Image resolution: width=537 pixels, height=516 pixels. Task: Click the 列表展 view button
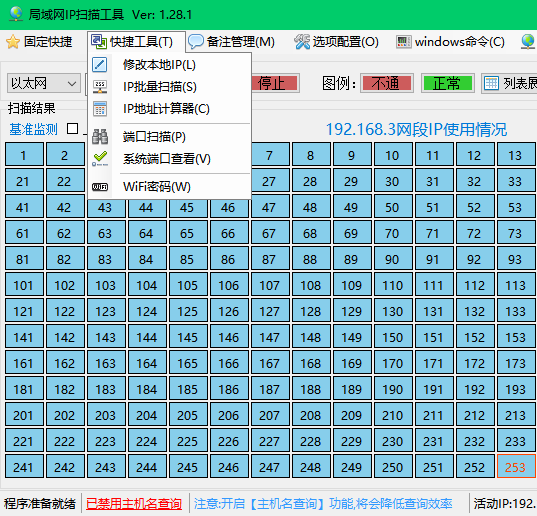[510, 83]
